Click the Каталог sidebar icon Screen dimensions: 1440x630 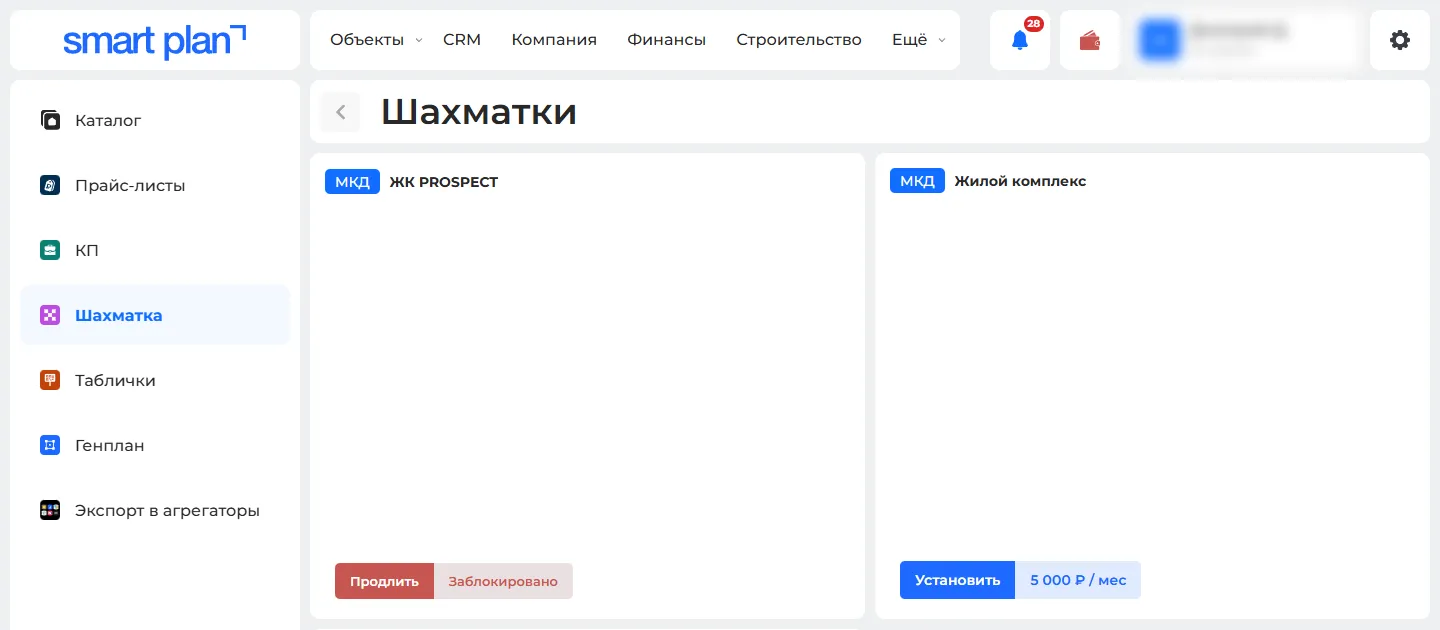[50, 120]
